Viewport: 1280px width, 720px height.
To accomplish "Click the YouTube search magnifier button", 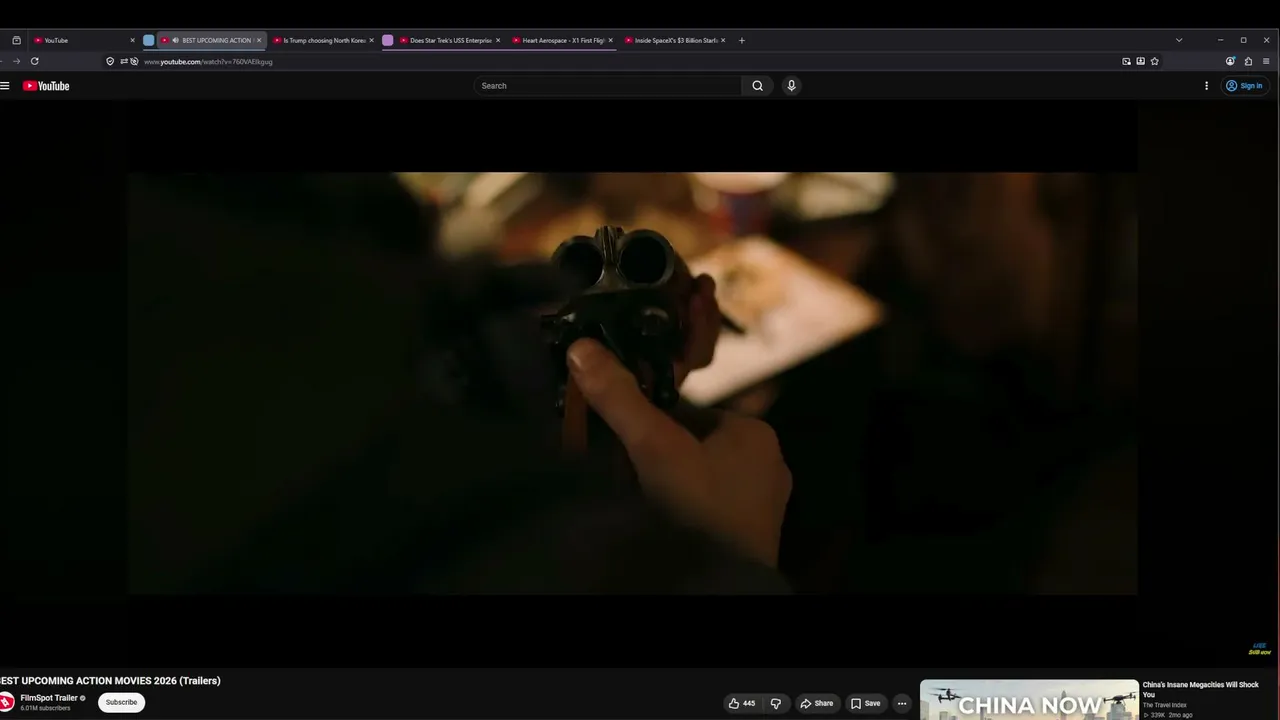I will 758,86.
